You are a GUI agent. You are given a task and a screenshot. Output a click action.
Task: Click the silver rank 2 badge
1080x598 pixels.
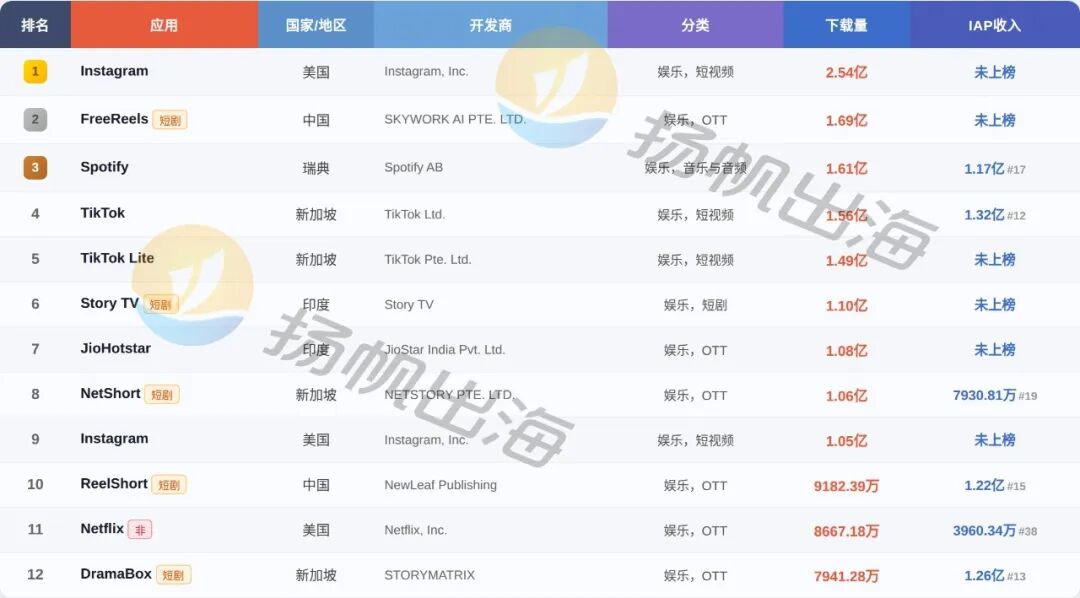[35, 119]
